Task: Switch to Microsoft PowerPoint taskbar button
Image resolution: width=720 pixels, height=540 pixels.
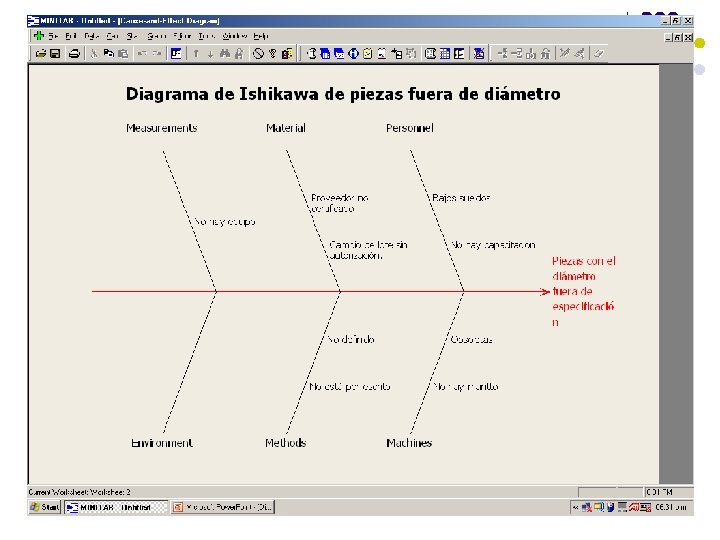Action: 223,507
